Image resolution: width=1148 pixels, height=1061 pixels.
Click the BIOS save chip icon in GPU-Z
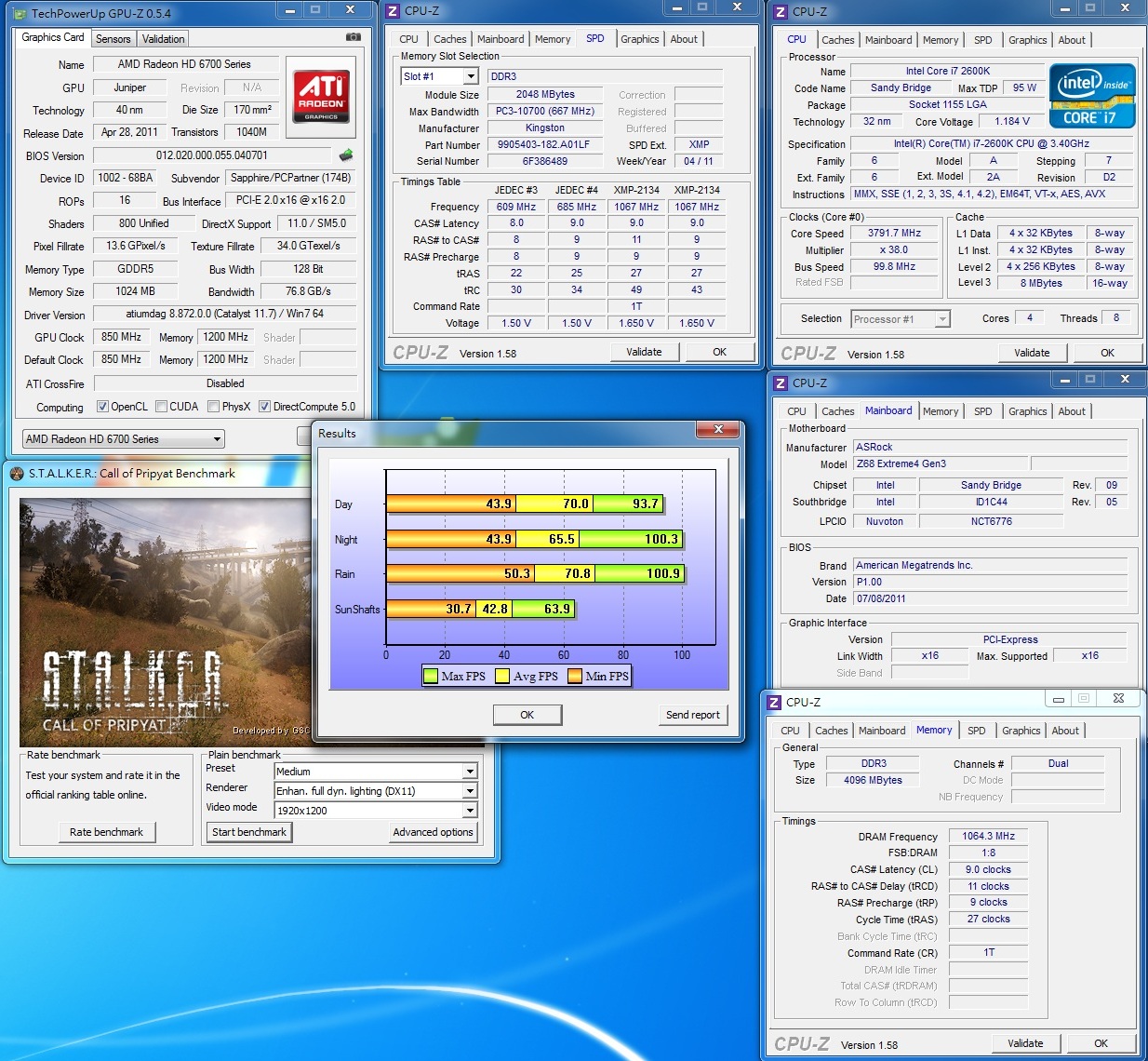tap(346, 155)
